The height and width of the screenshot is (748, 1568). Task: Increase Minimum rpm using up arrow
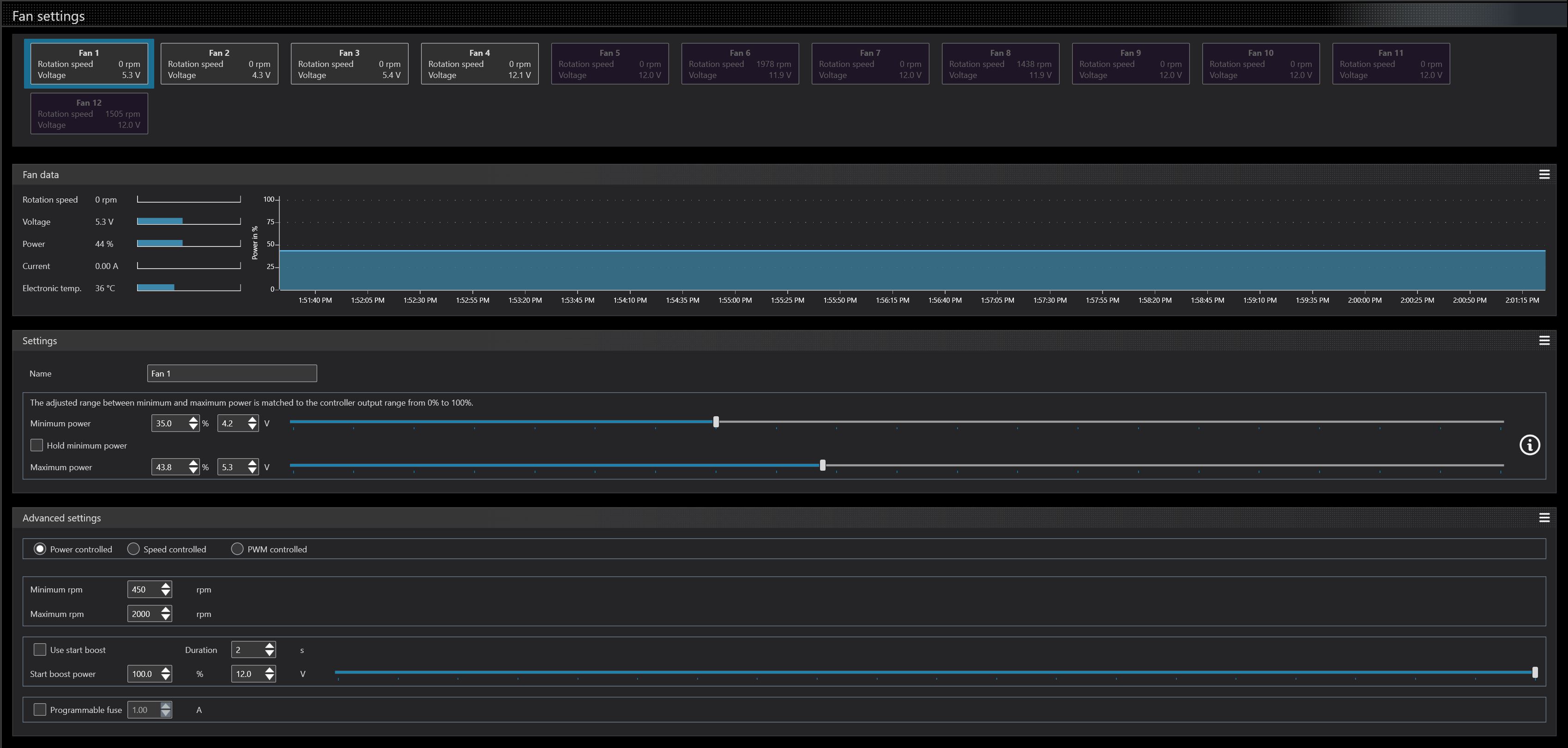pyautogui.click(x=166, y=586)
